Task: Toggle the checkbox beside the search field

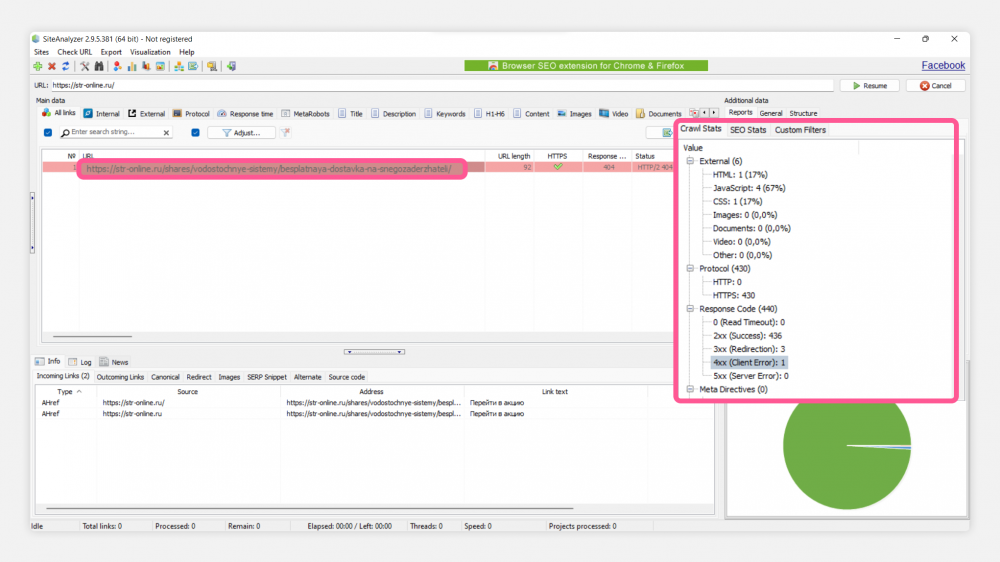Action: 48,133
